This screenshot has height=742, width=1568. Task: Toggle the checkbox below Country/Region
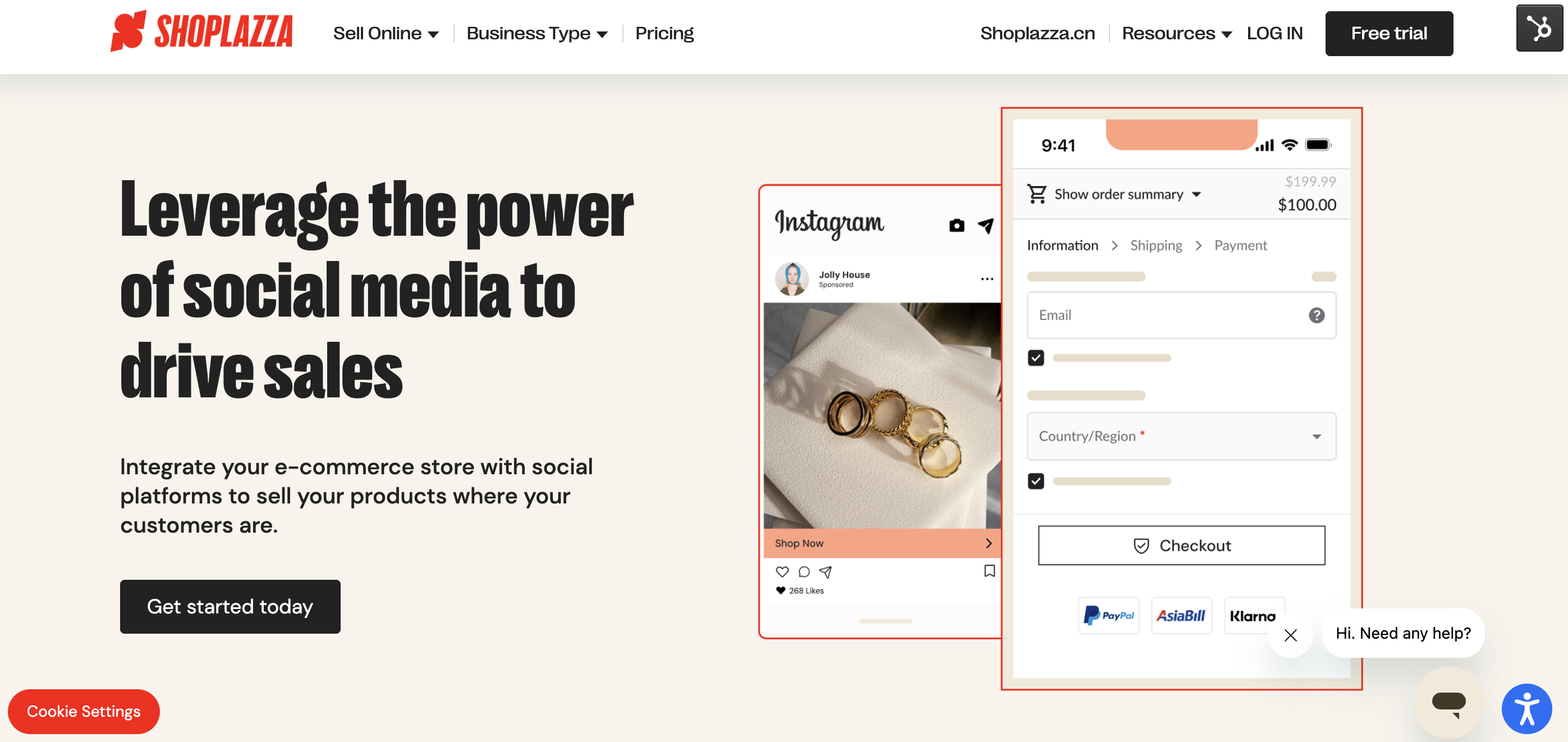(1035, 481)
